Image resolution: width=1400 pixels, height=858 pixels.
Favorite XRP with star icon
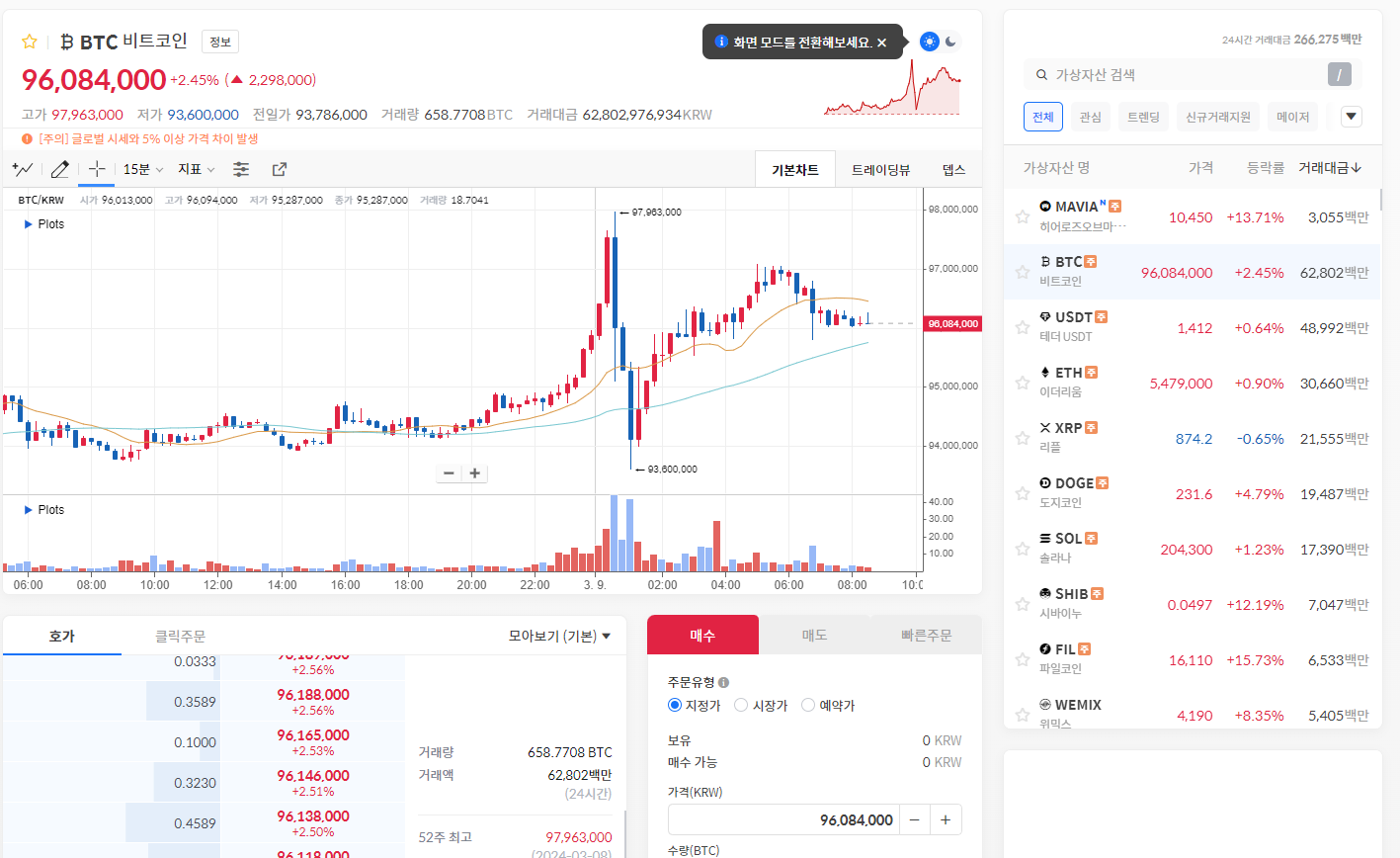click(1023, 438)
